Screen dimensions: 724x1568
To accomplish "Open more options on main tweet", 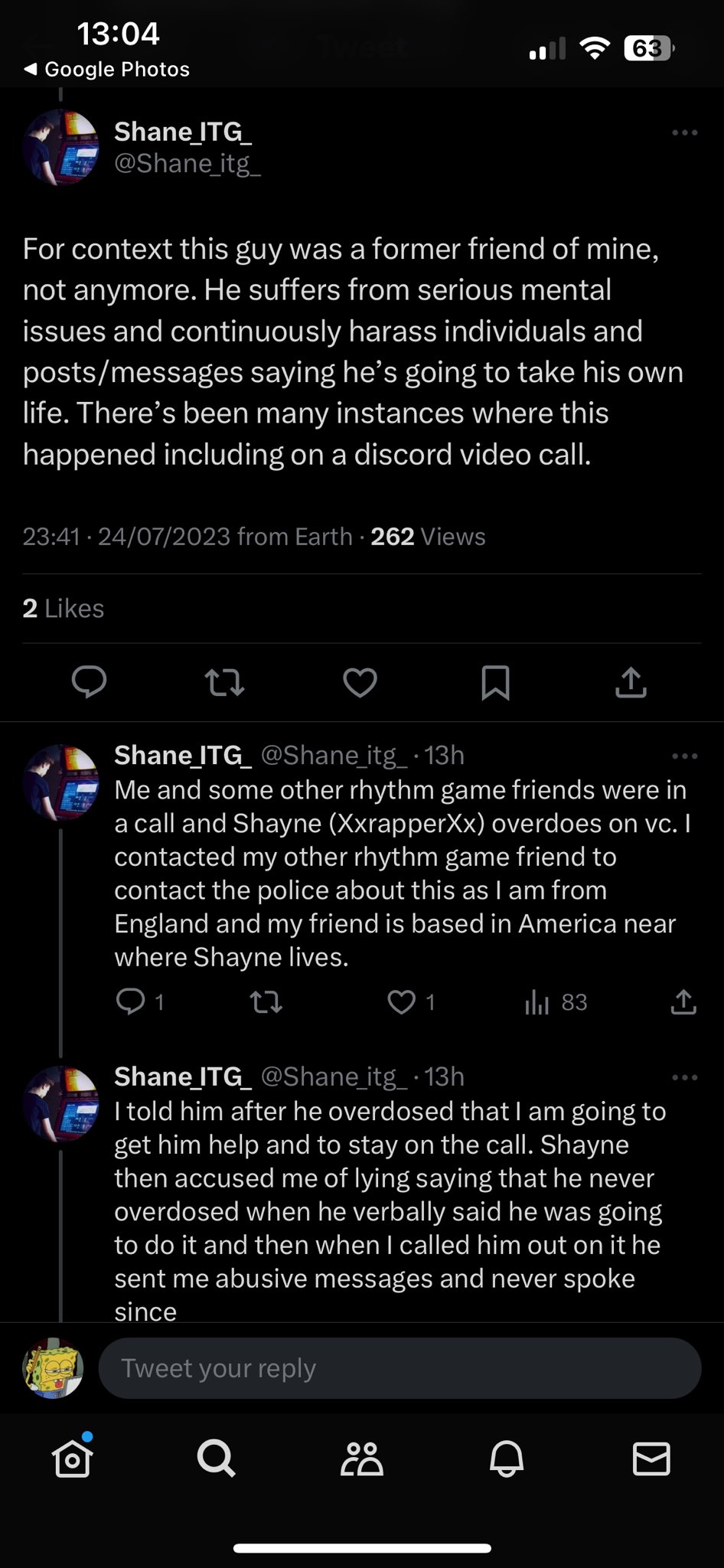I will tap(684, 133).
